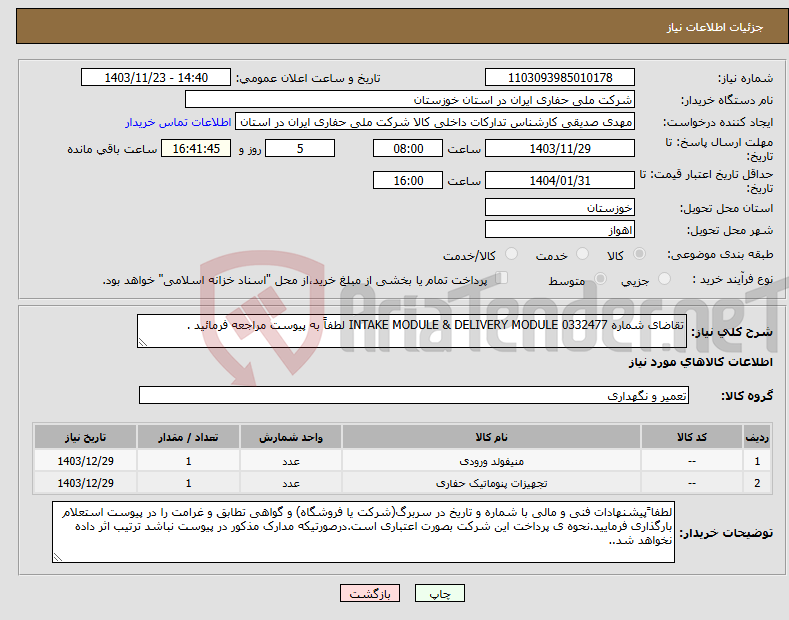Click the remaining time counter 16:41:45

(x=196, y=148)
